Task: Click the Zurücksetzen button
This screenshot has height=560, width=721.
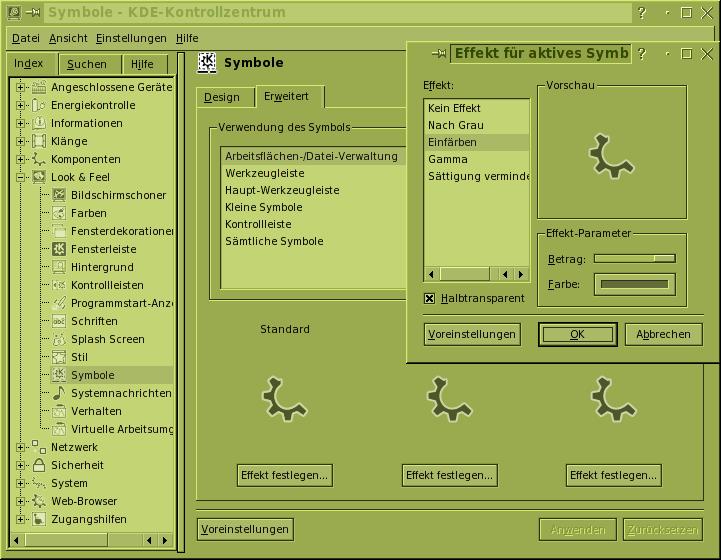Action: 663,530
